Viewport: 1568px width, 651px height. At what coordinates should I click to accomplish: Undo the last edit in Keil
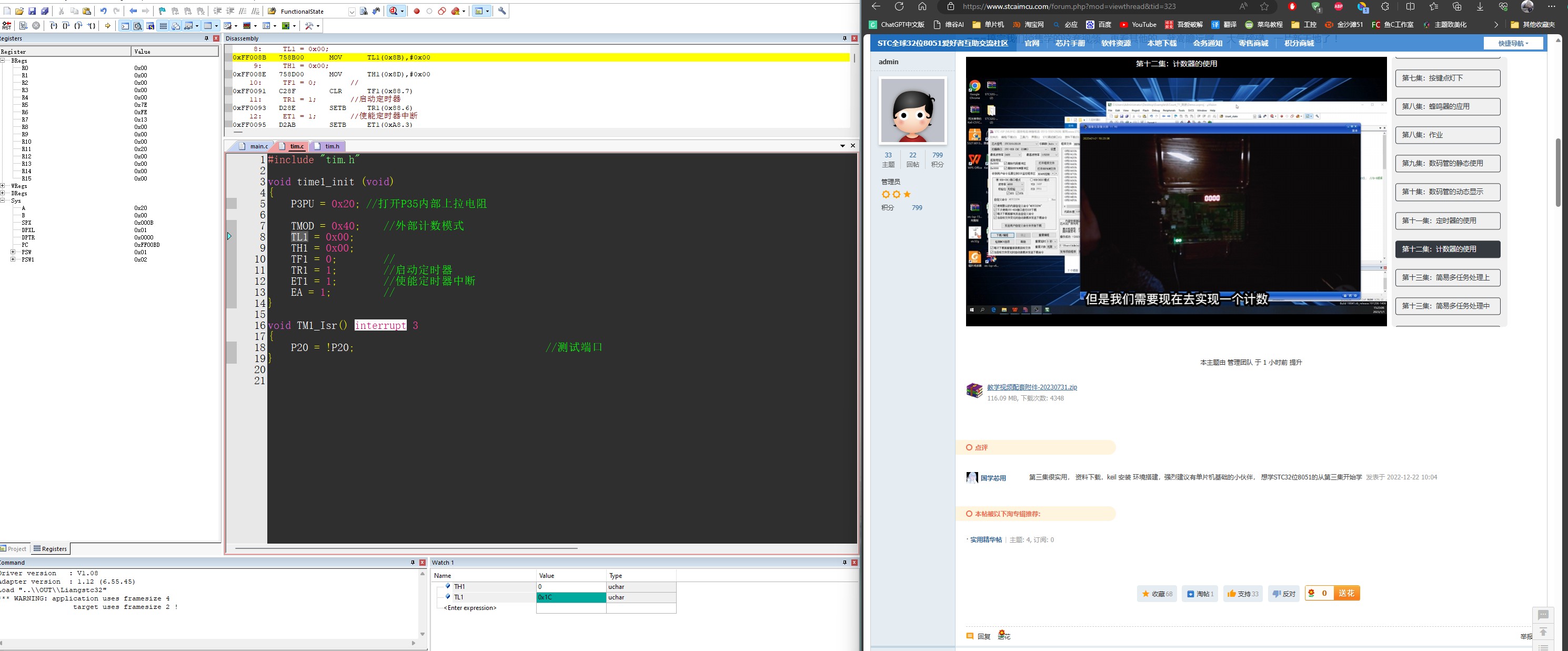[x=104, y=11]
